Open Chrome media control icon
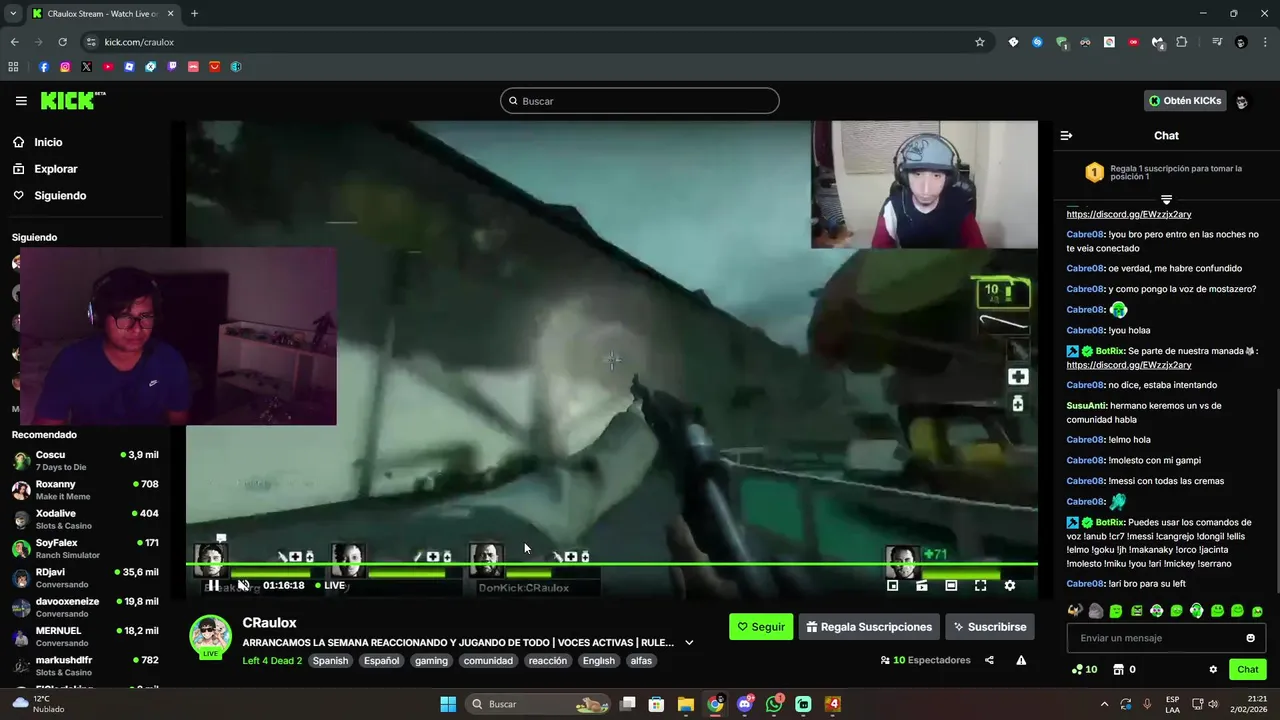Image resolution: width=1280 pixels, height=720 pixels. pyautogui.click(x=1217, y=42)
